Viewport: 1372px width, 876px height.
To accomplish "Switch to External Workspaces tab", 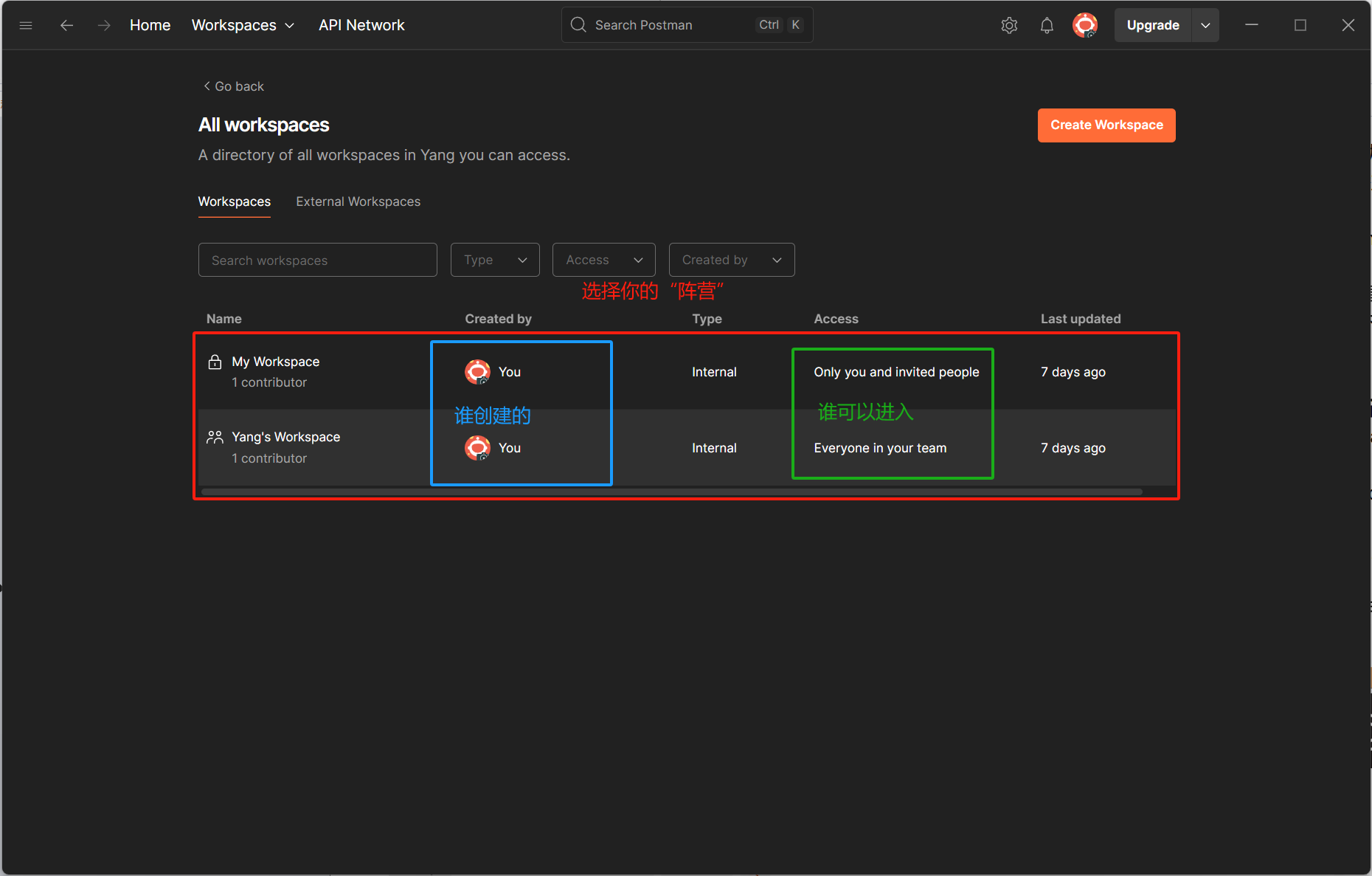I will pyautogui.click(x=358, y=201).
